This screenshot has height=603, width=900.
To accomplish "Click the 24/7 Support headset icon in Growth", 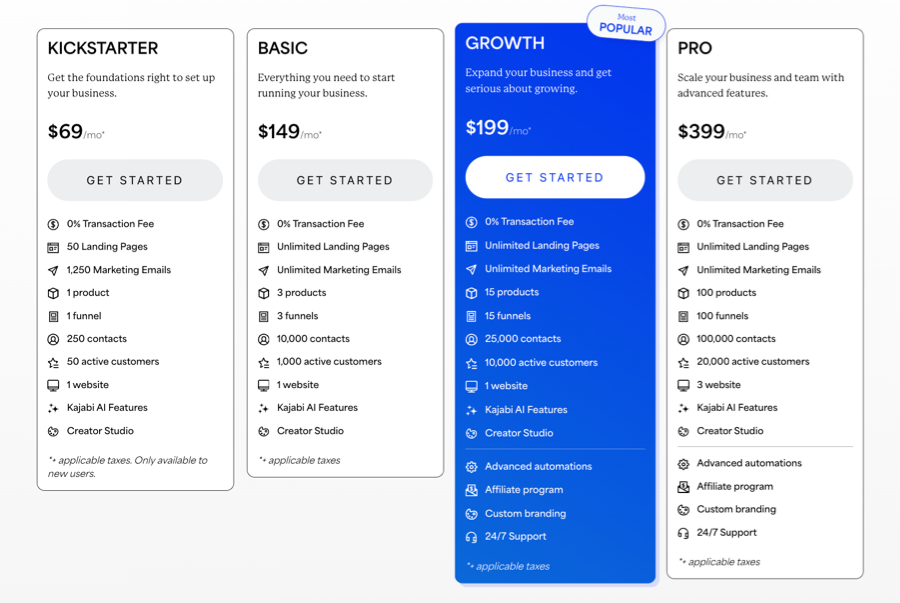I will tap(472, 537).
